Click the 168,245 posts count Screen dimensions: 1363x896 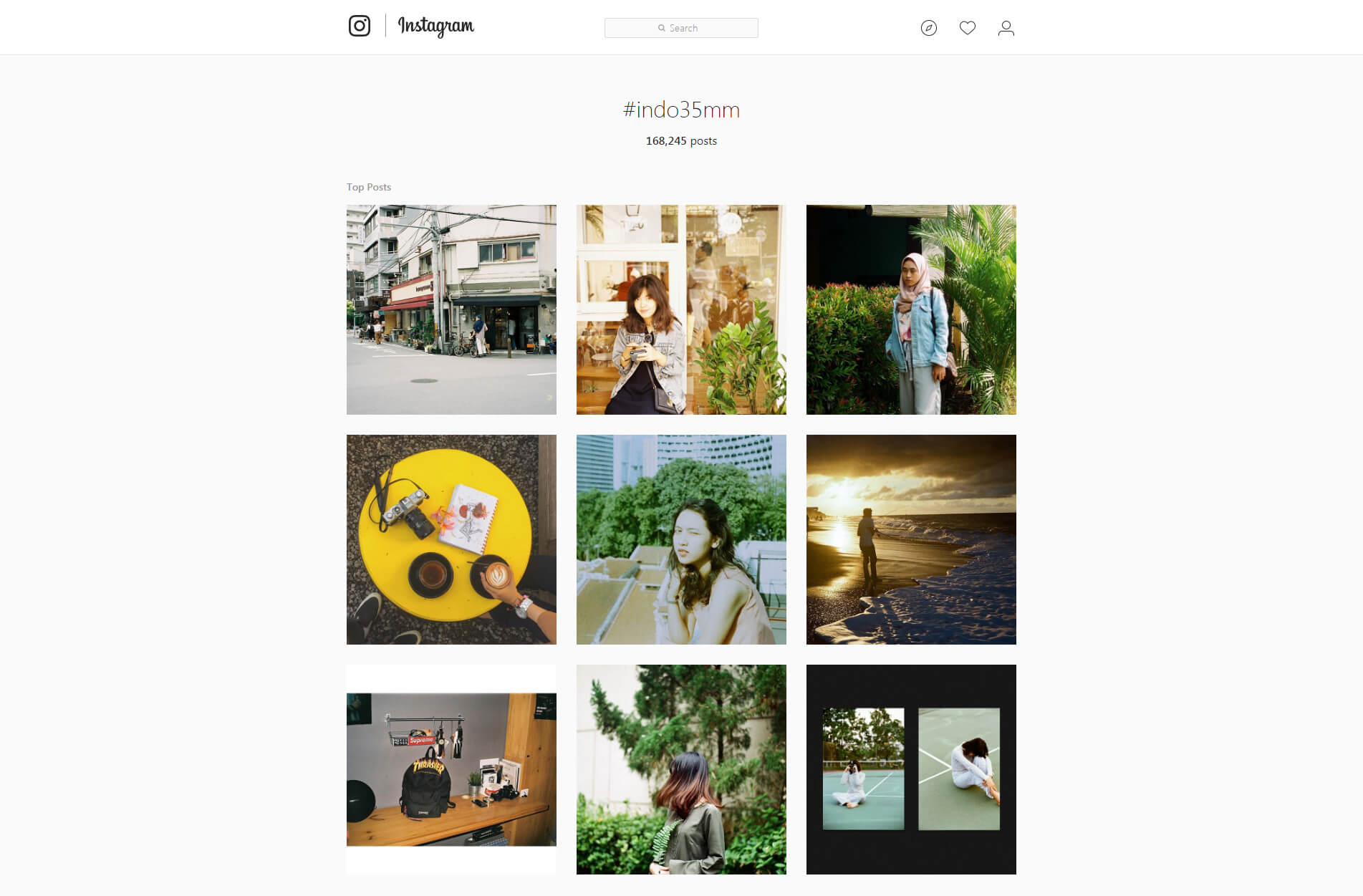[681, 141]
